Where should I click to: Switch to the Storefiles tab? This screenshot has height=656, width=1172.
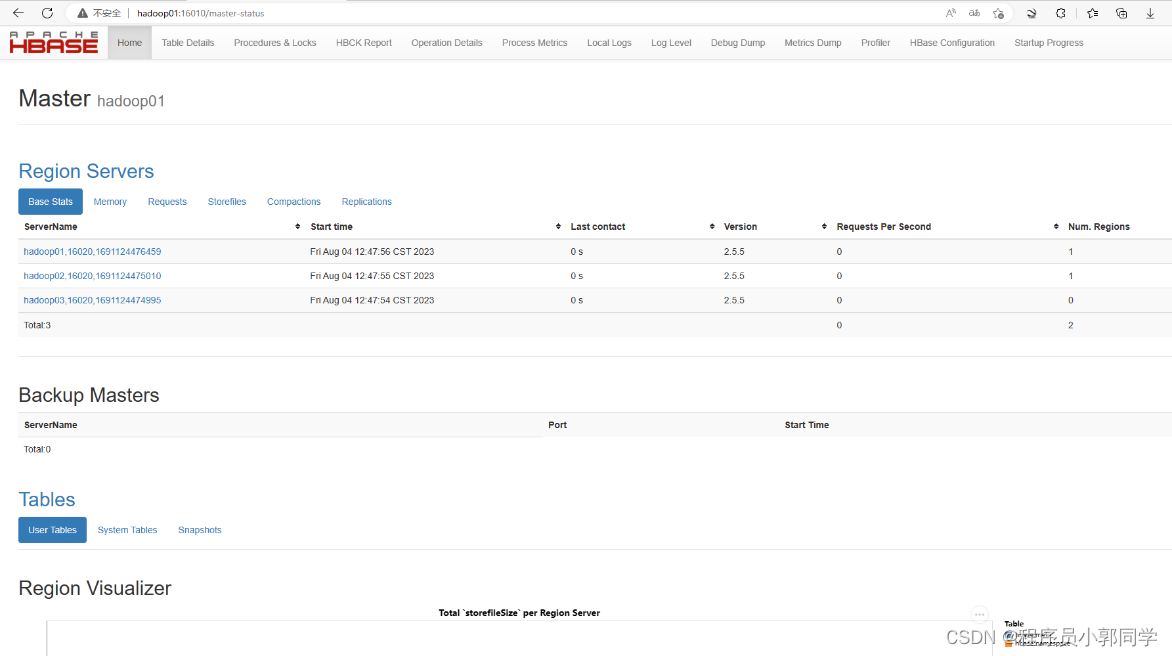tap(226, 202)
